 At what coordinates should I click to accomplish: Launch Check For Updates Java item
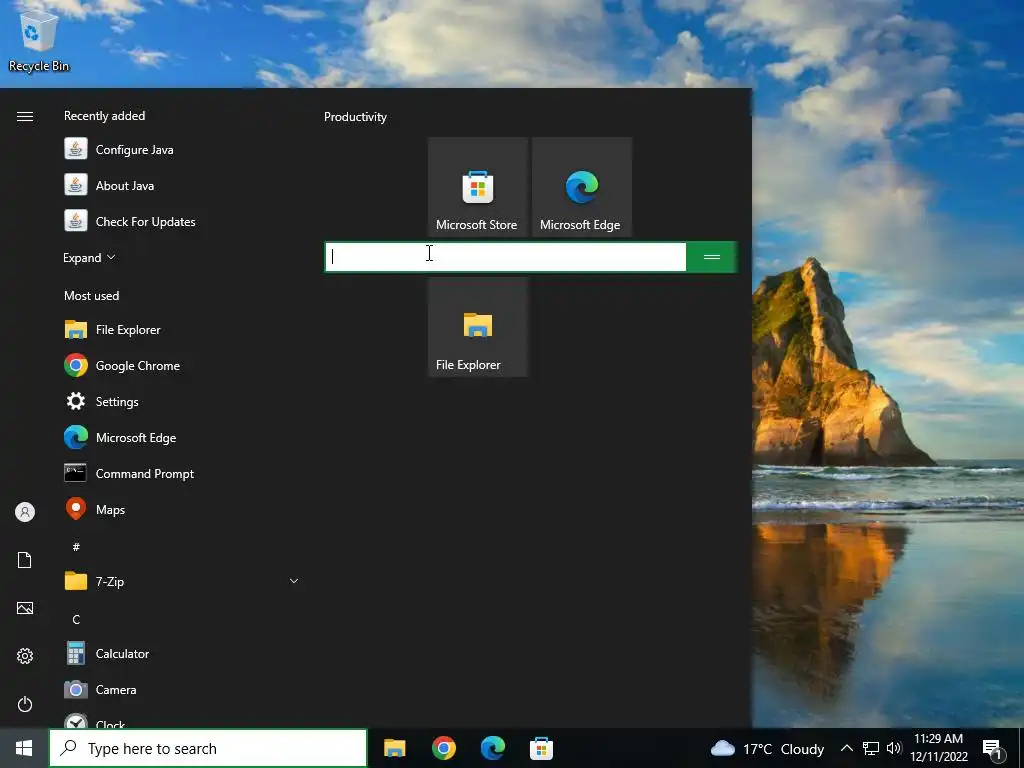click(x=183, y=221)
